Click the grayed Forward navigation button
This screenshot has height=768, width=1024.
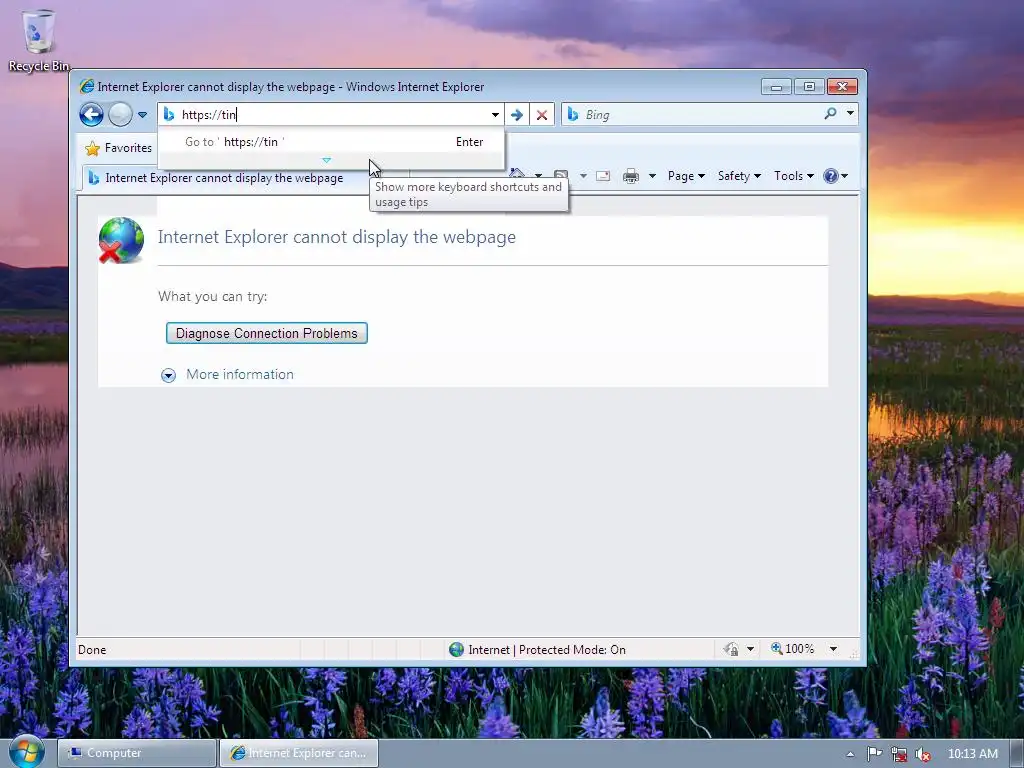click(x=120, y=114)
